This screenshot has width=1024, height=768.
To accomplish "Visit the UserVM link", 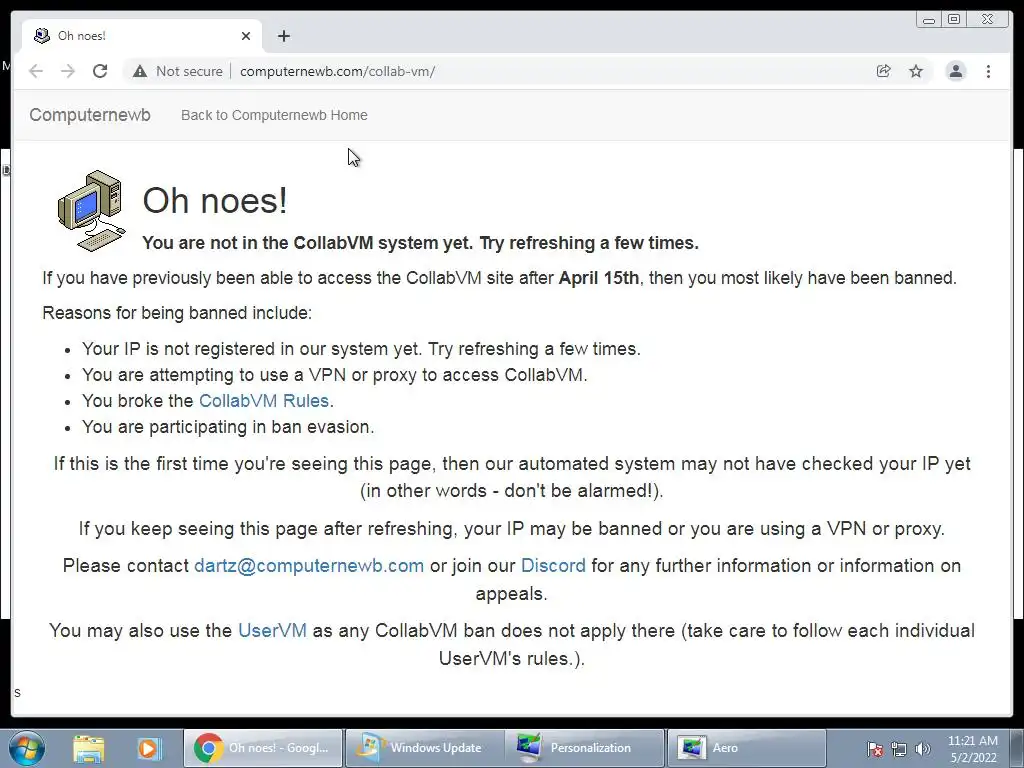I will pyautogui.click(x=272, y=630).
